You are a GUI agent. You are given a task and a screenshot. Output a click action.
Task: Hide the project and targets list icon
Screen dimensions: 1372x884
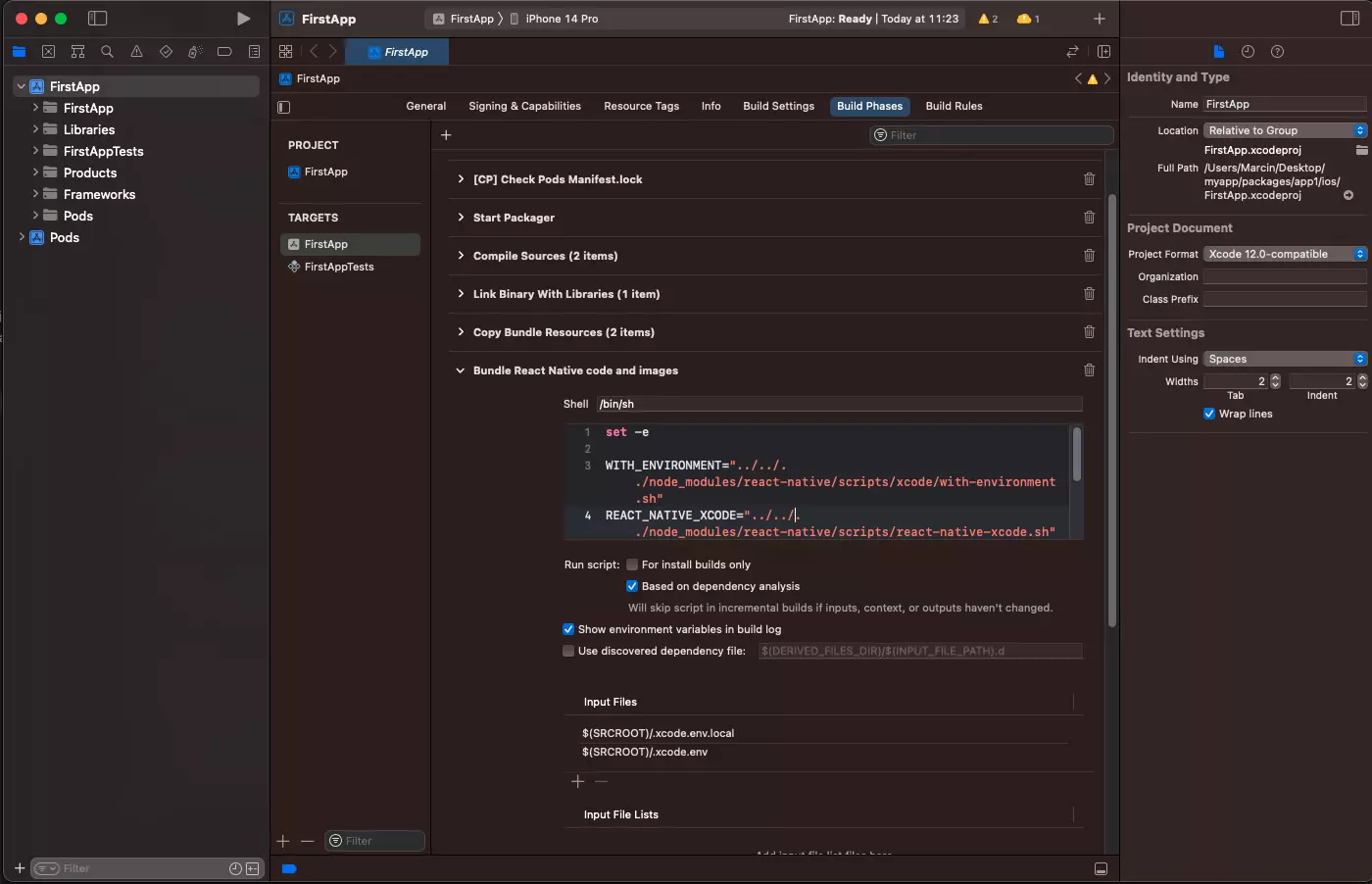pyautogui.click(x=284, y=107)
